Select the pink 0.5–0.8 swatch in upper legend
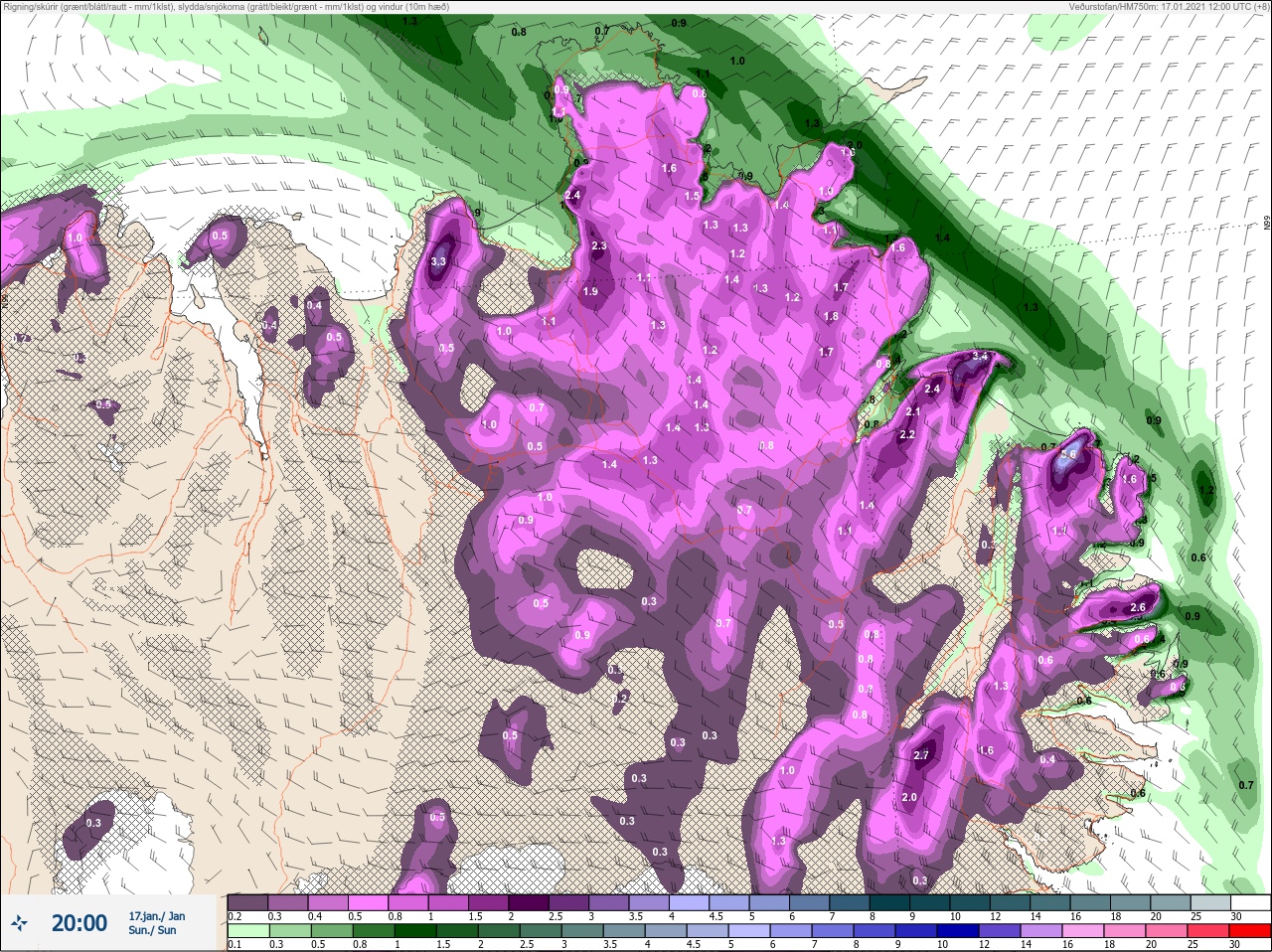Viewport: 1272px width, 952px height. pyautogui.click(x=369, y=902)
